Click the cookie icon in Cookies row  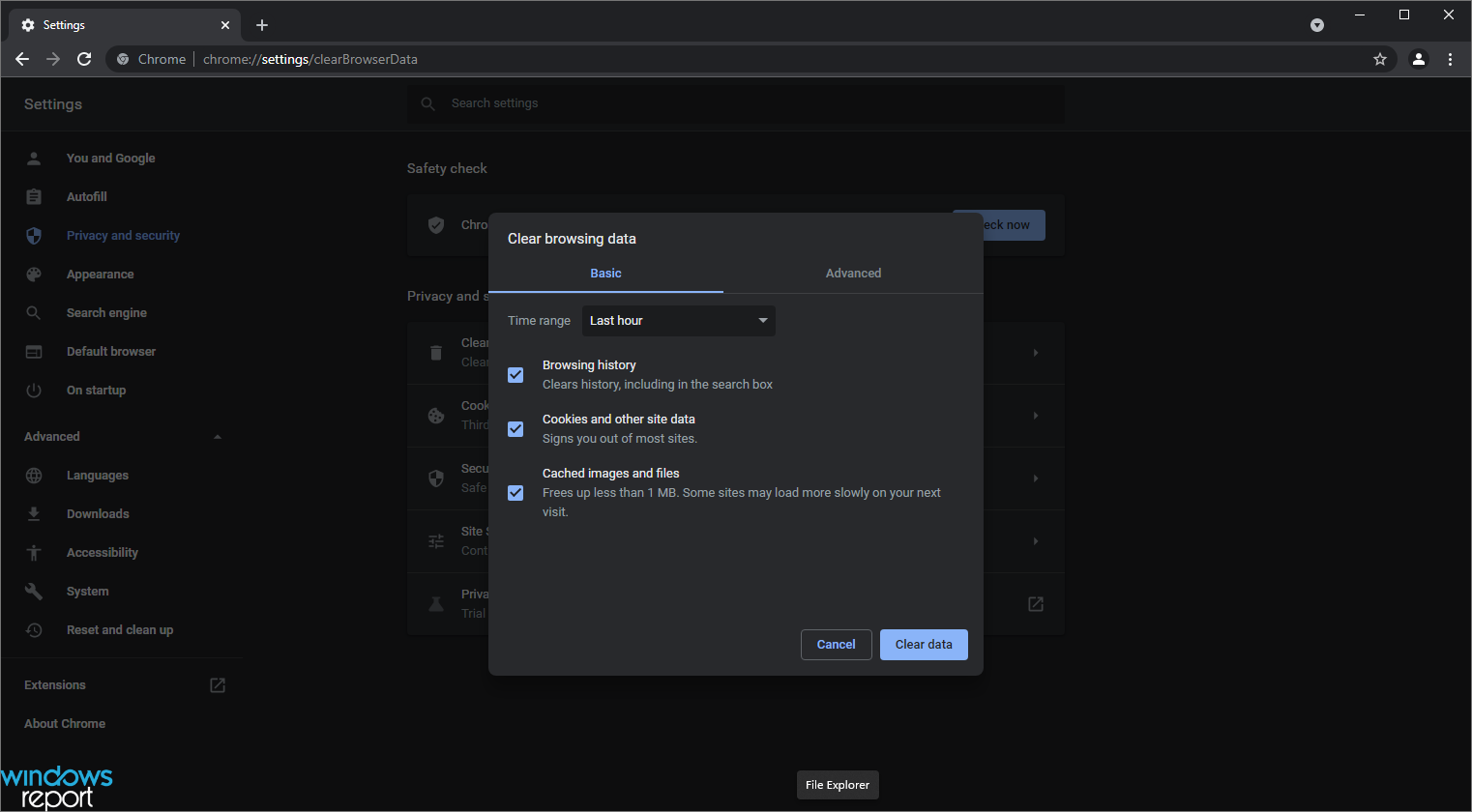tap(436, 416)
